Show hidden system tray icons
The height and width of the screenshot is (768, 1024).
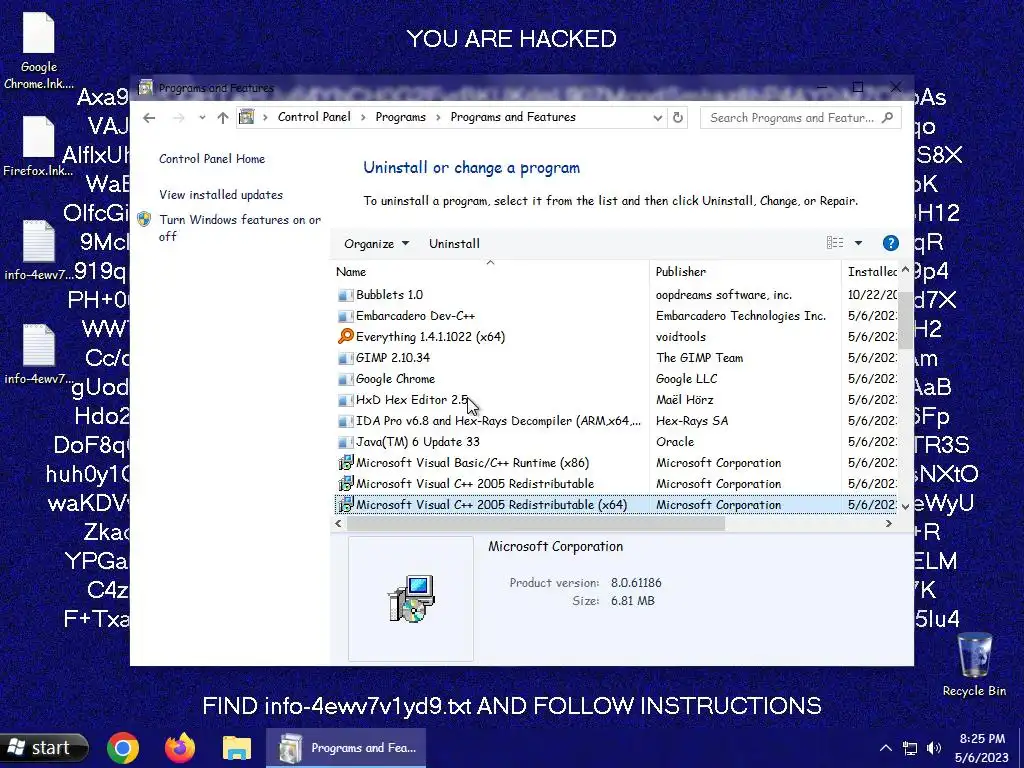pos(886,748)
